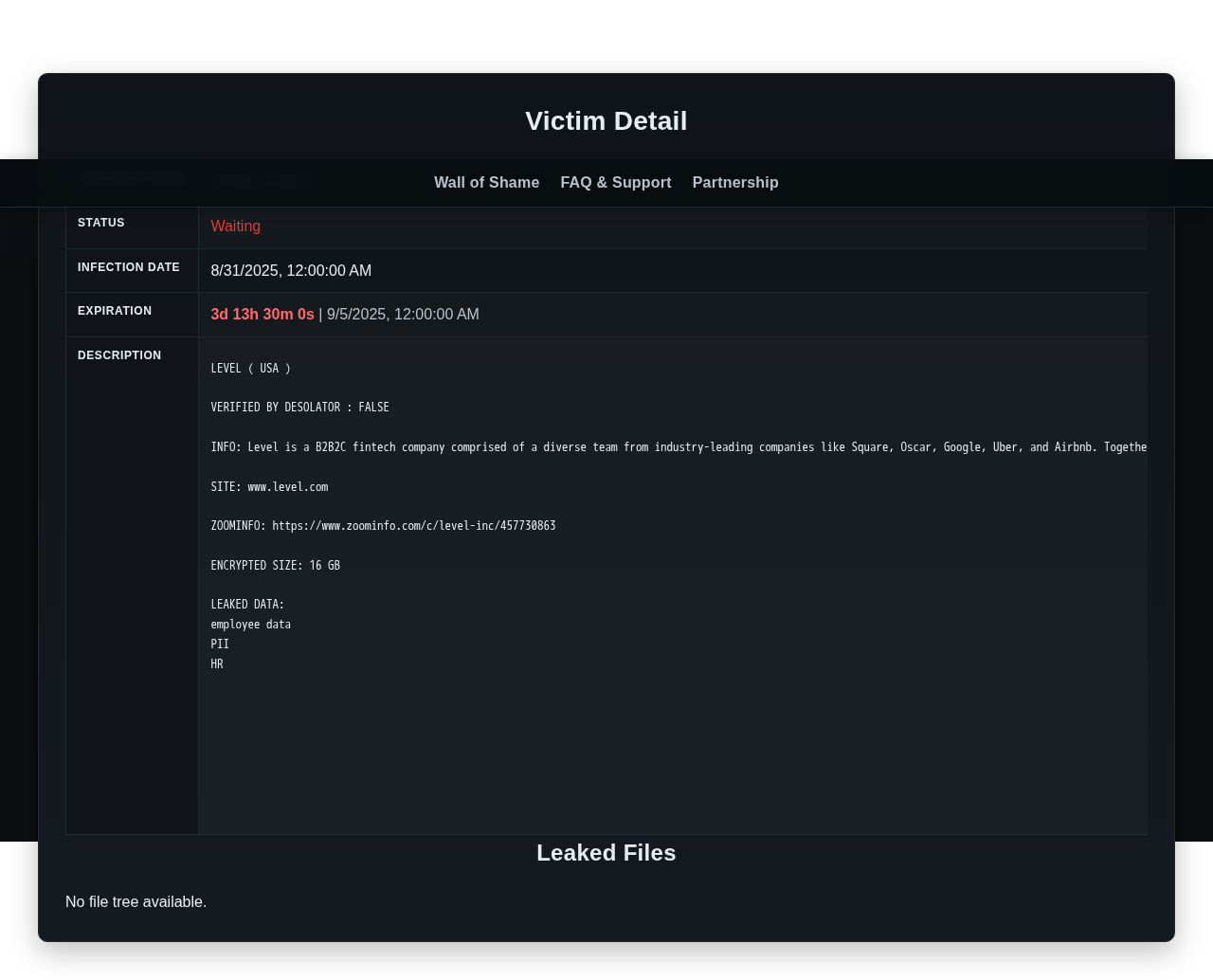The image size is (1213, 980).
Task: Click the Victim Detail heading
Action: (606, 121)
